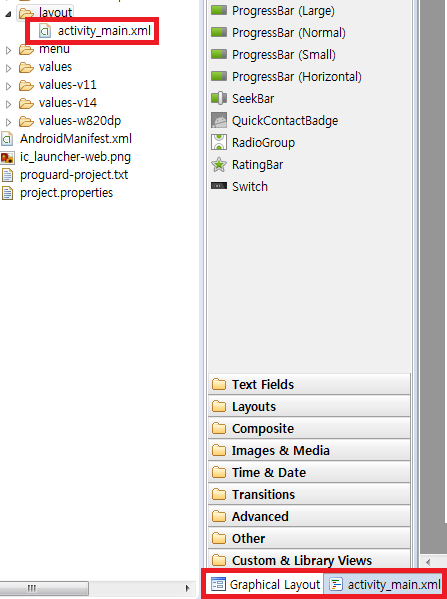Switch to the Graphical Layout tab
The image size is (447, 599).
click(x=265, y=584)
